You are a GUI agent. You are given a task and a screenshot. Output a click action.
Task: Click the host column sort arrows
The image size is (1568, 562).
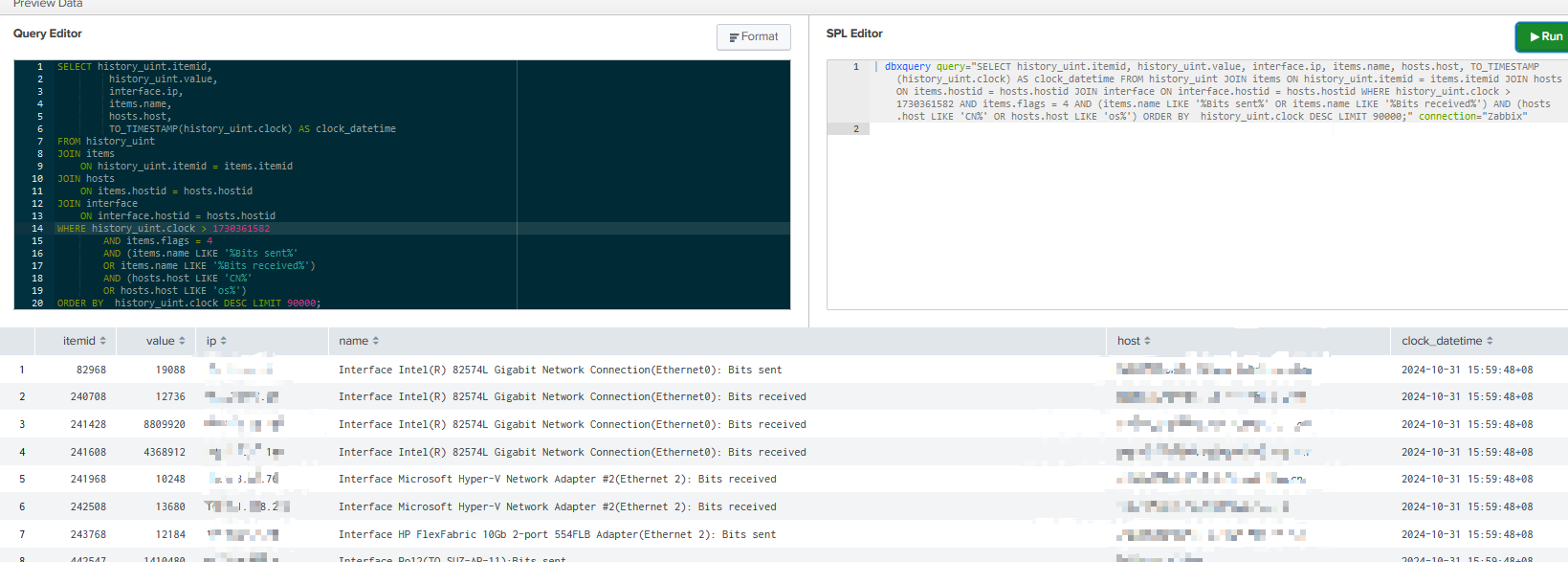coord(1147,341)
